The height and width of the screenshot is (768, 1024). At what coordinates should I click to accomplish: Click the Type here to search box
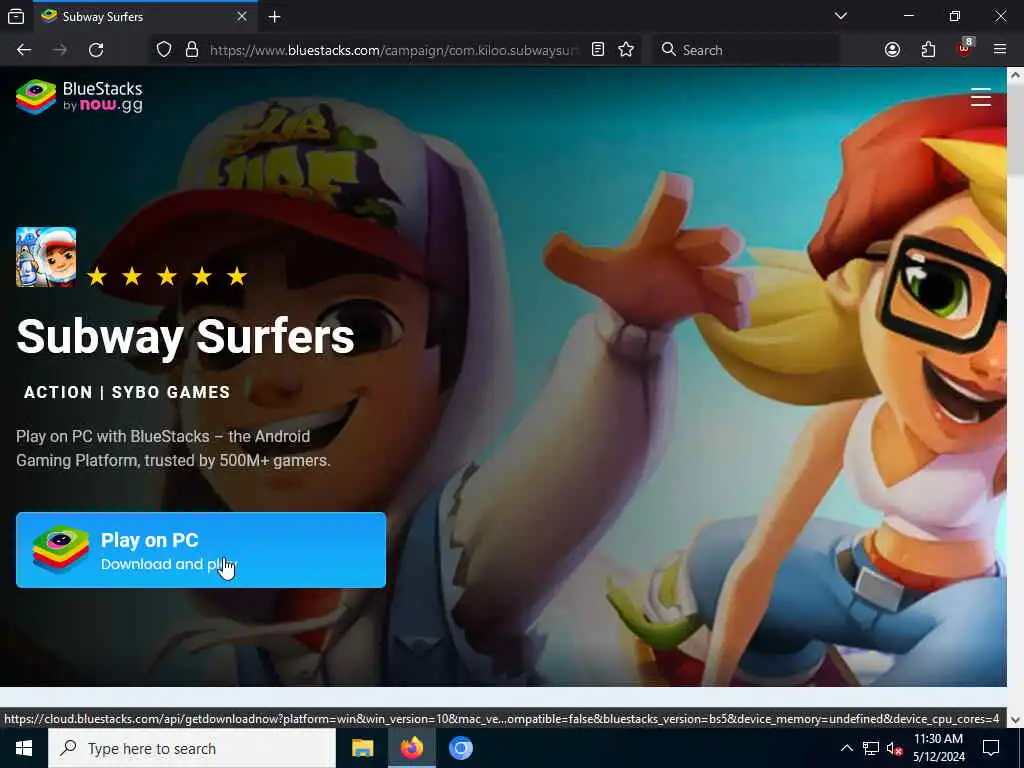pos(192,748)
